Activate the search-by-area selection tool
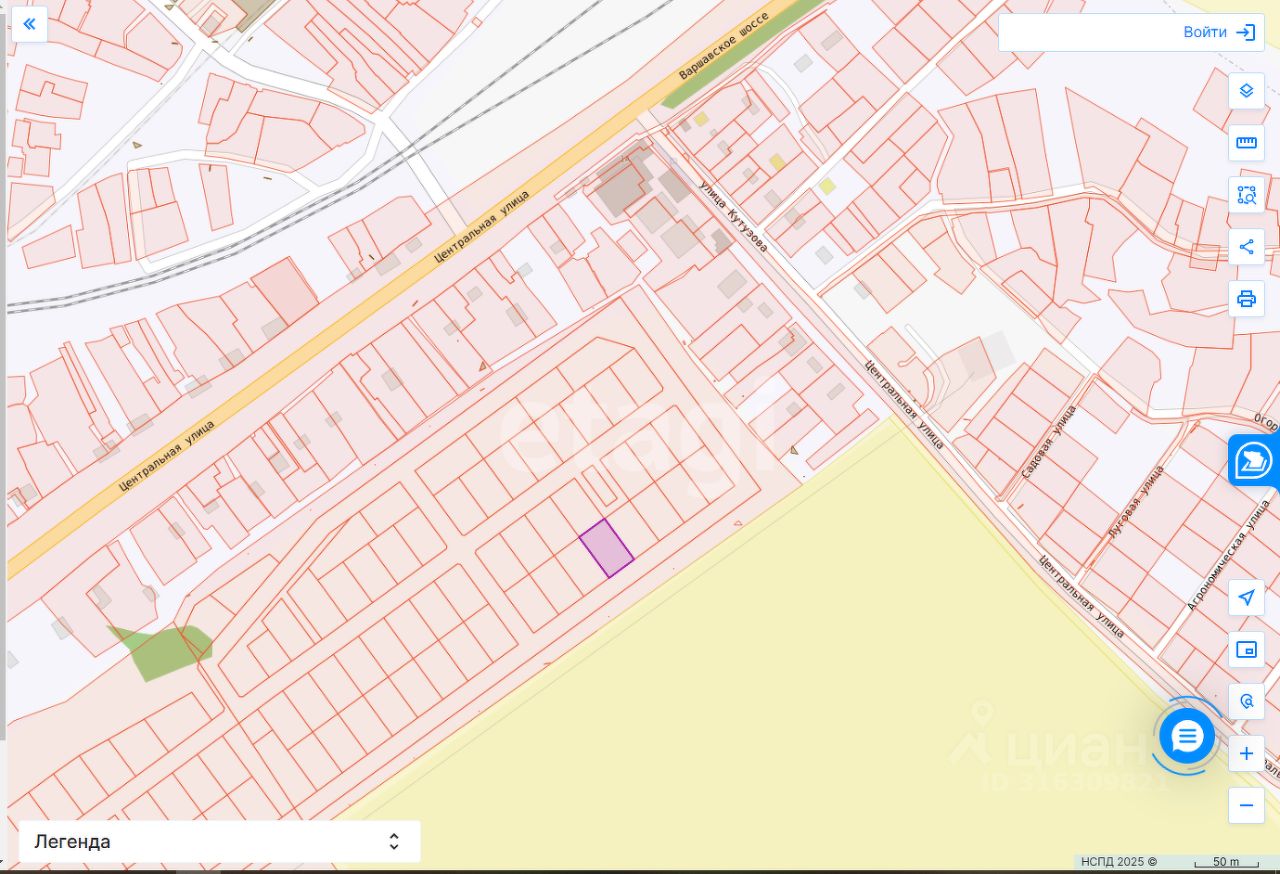Image resolution: width=1280 pixels, height=874 pixels. (x=1246, y=195)
